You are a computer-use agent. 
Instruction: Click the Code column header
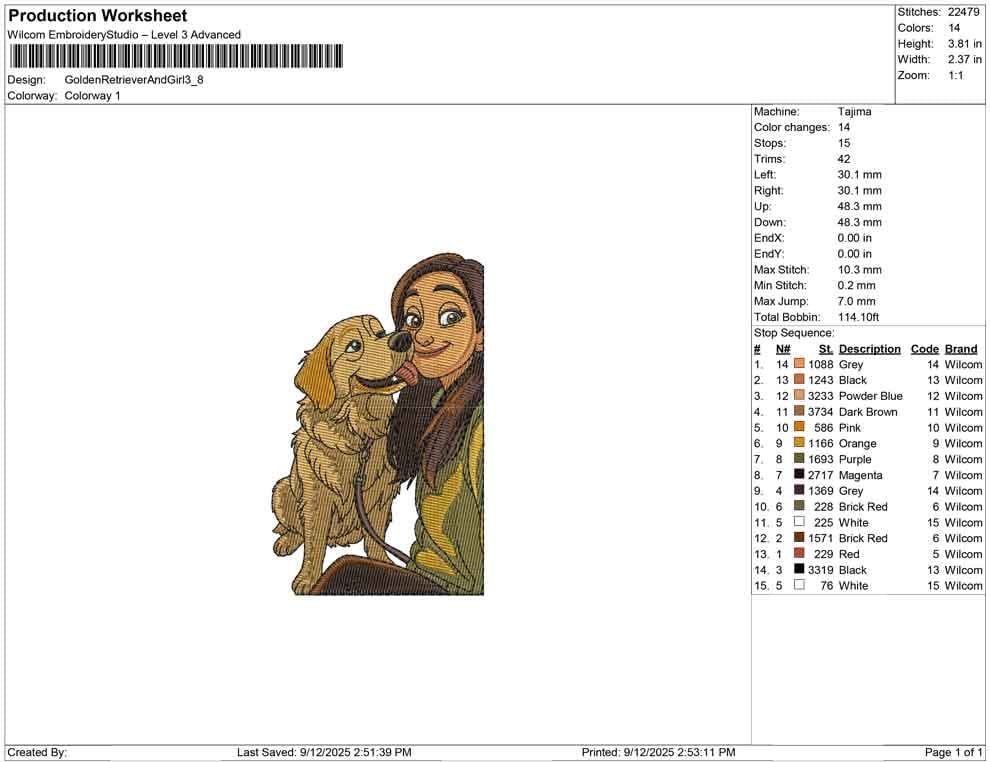924,349
